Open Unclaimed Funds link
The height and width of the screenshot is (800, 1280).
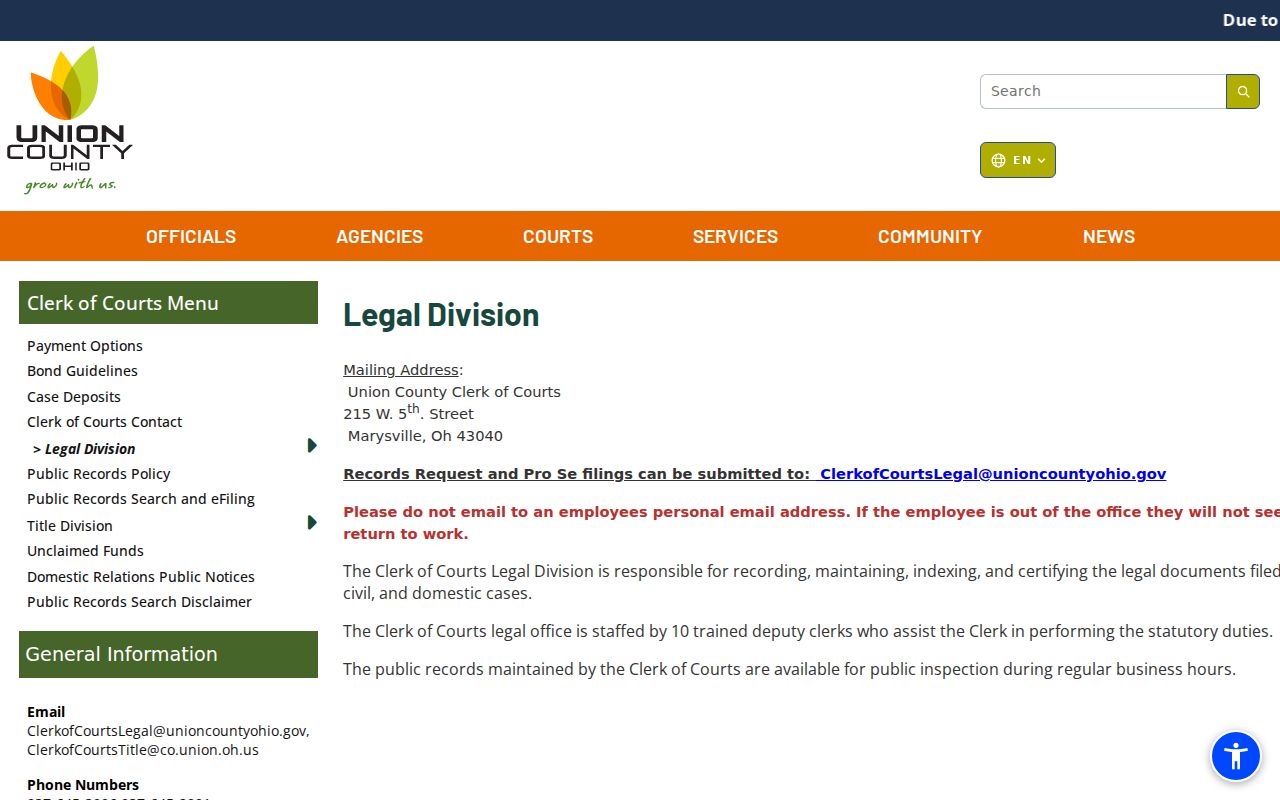tap(85, 551)
